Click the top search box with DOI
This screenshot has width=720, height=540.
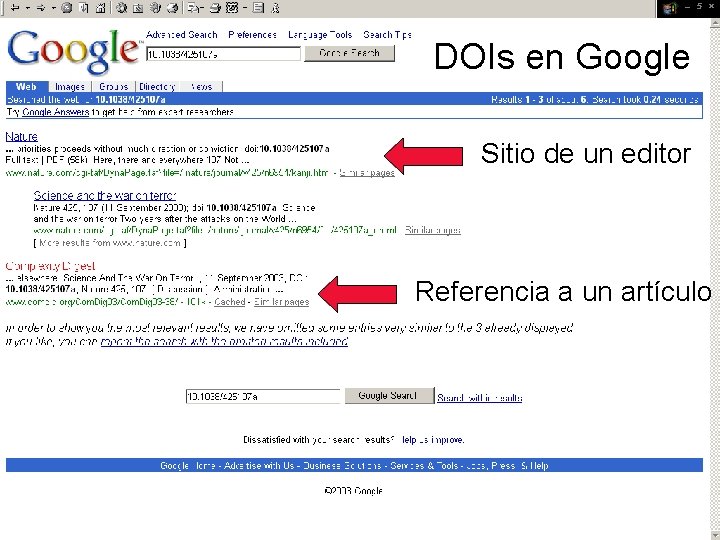tap(223, 54)
